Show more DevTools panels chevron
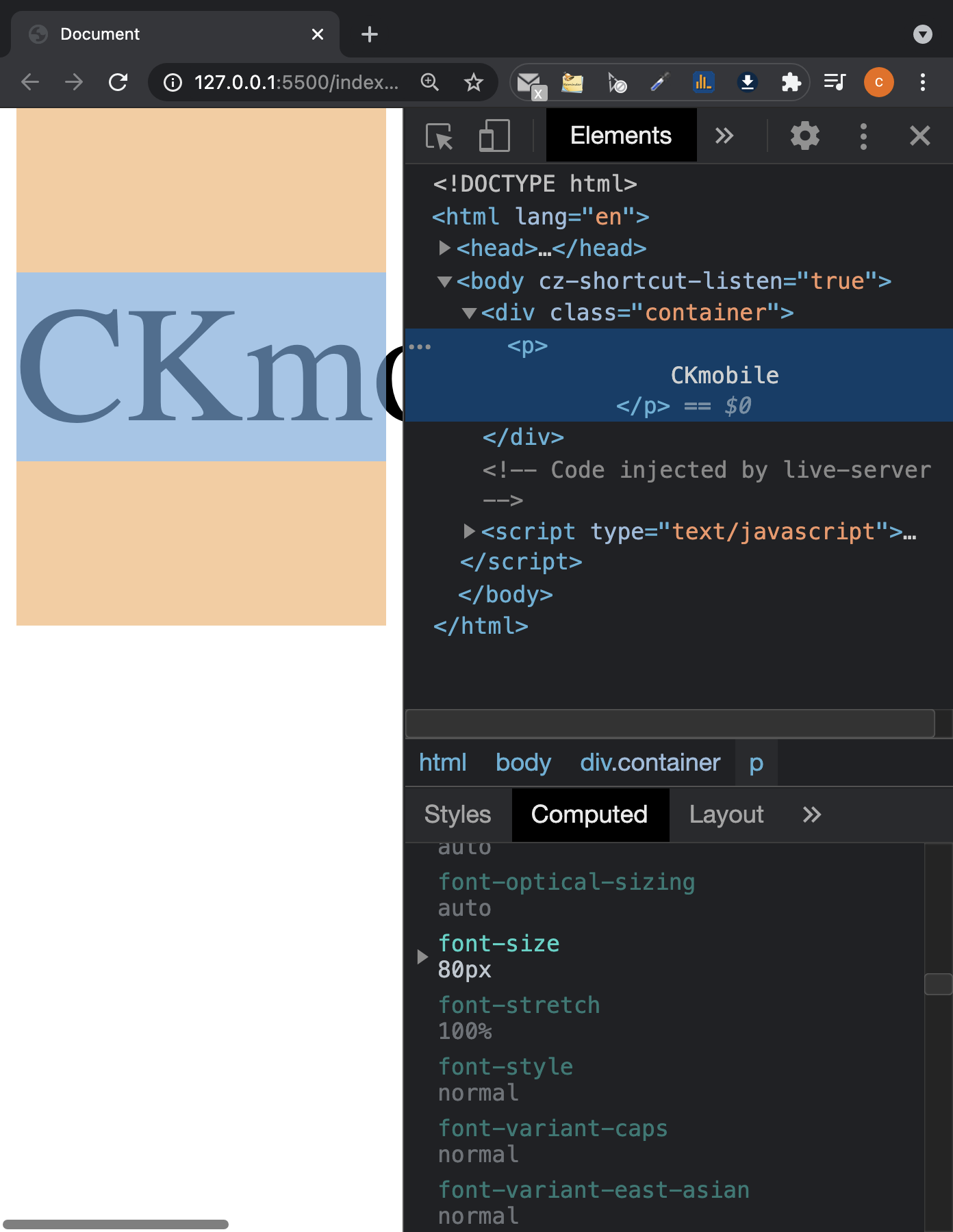This screenshot has height=1232, width=953. [724, 136]
